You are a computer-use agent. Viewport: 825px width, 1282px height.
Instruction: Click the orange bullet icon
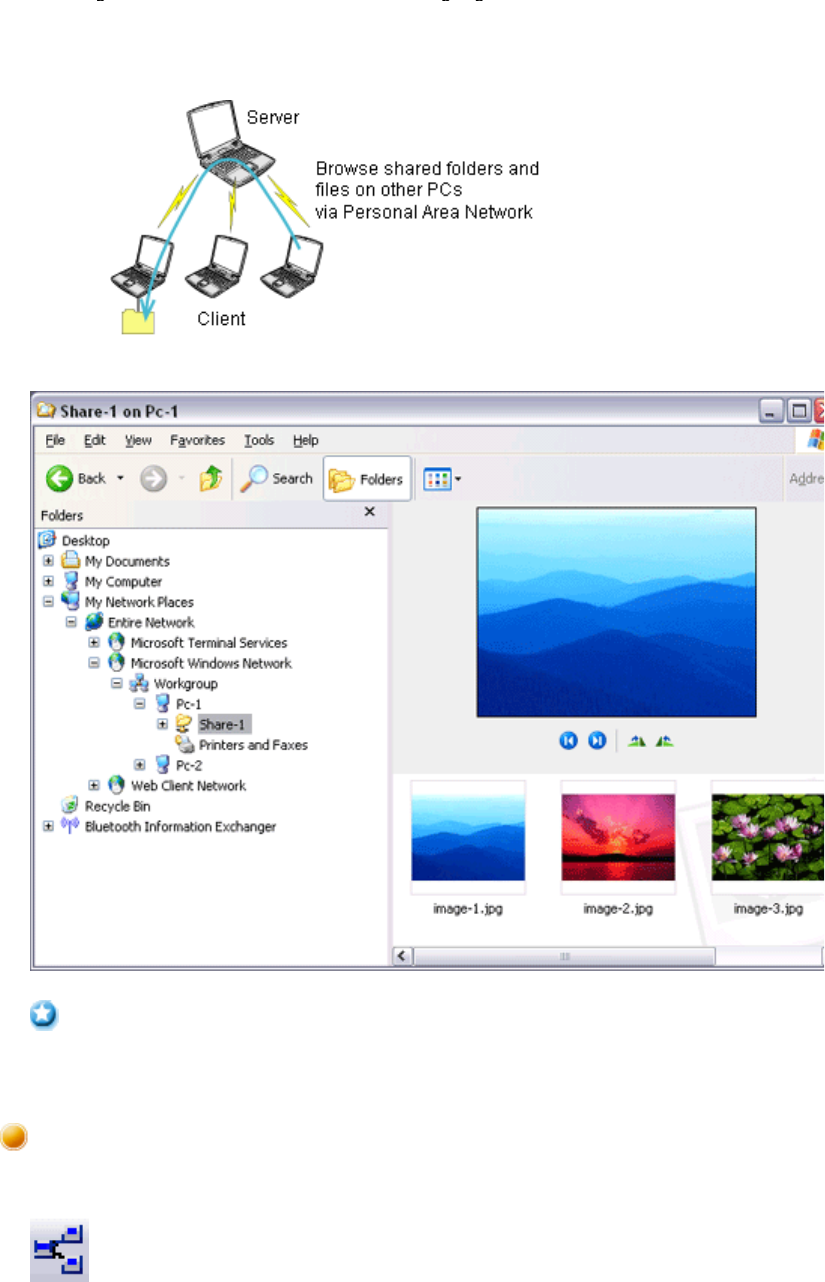pos(14,1138)
